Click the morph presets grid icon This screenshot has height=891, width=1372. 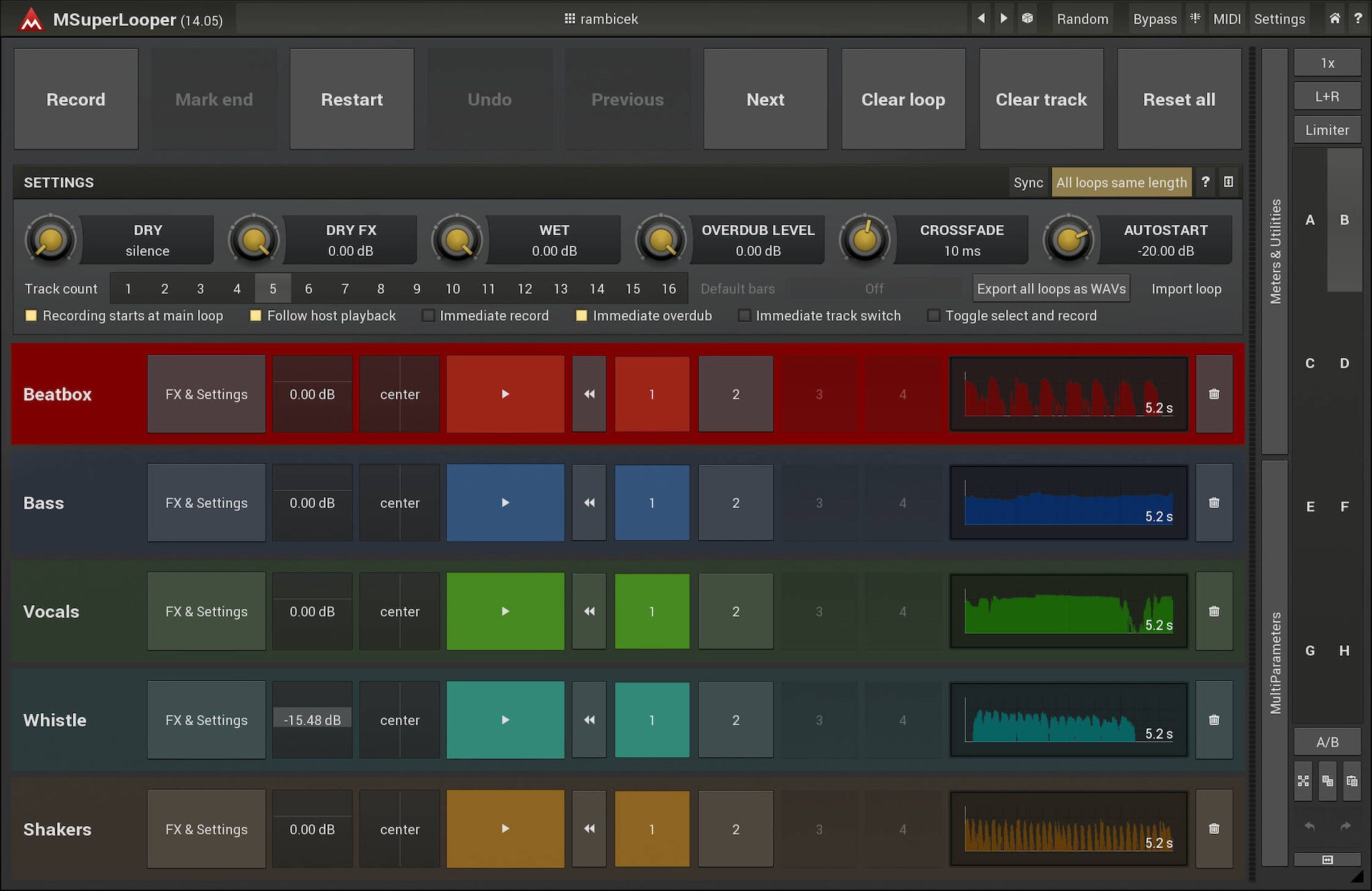tap(1303, 781)
